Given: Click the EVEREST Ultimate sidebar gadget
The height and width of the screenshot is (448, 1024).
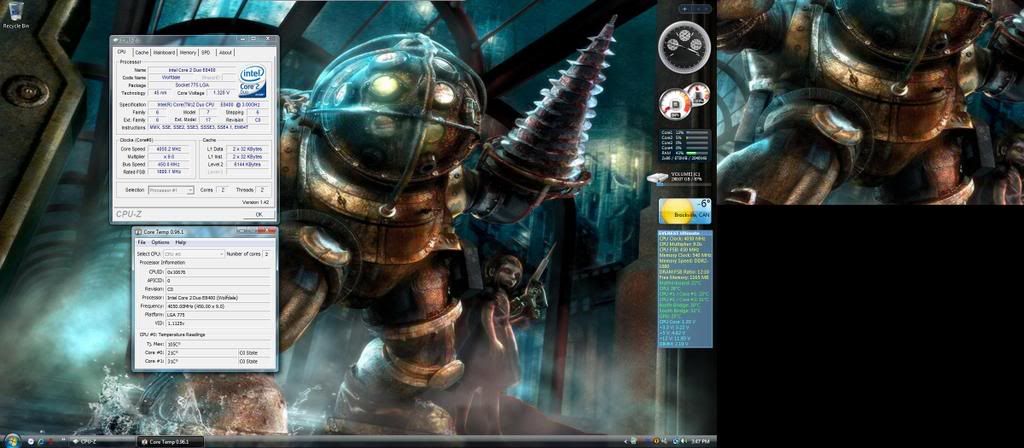Looking at the screenshot, I should click(x=685, y=289).
